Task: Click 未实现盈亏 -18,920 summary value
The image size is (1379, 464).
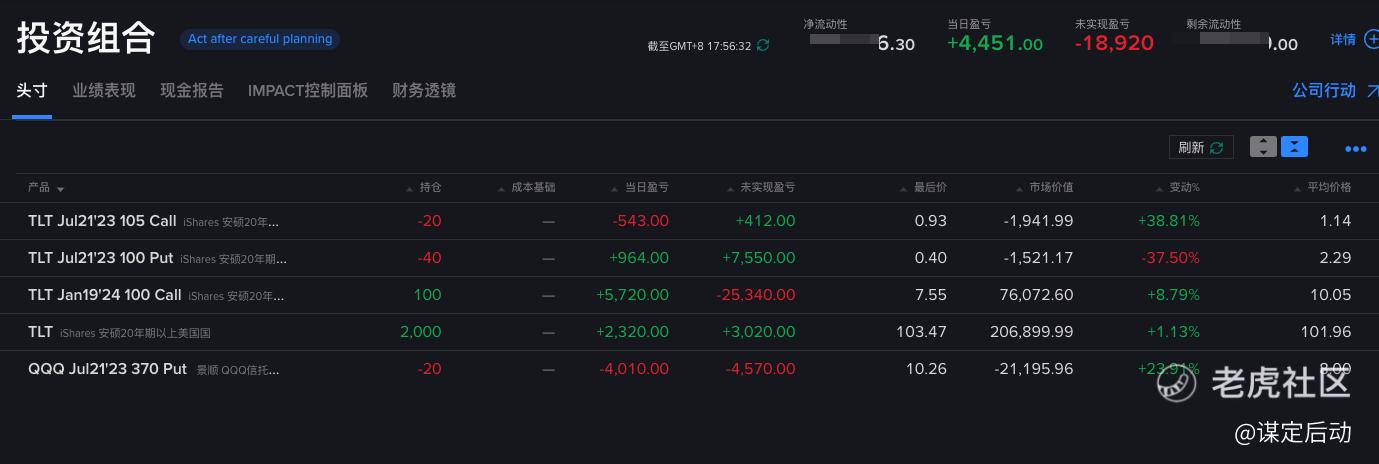Action: click(x=1114, y=43)
